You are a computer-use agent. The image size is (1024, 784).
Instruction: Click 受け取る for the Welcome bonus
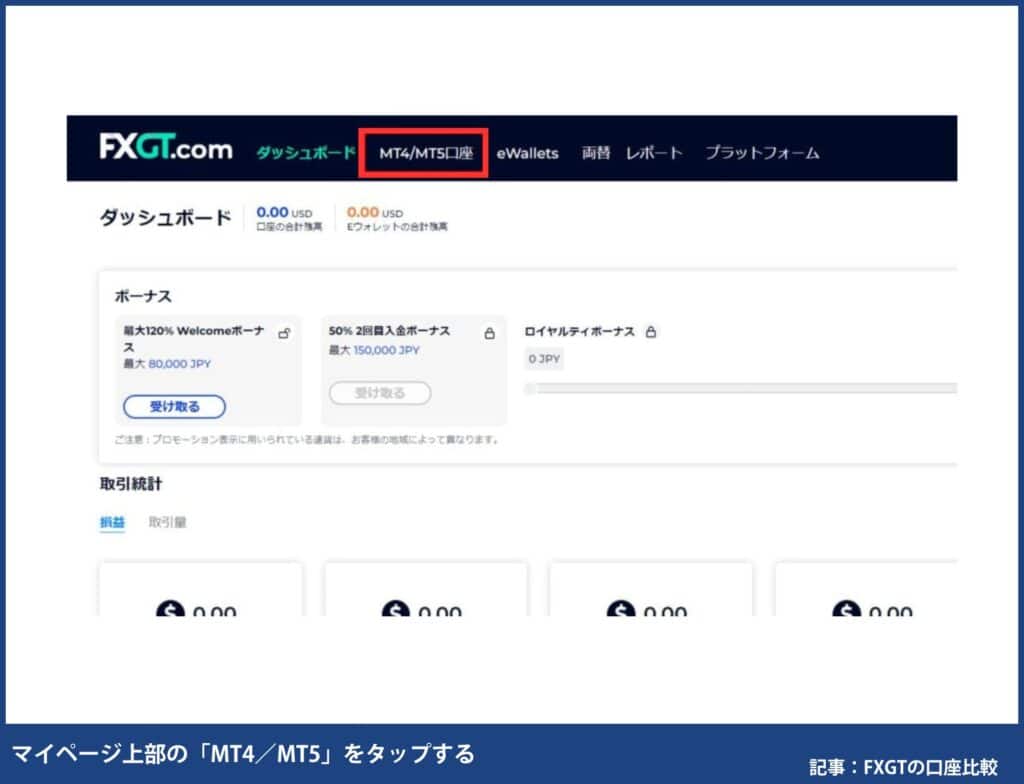coord(174,406)
